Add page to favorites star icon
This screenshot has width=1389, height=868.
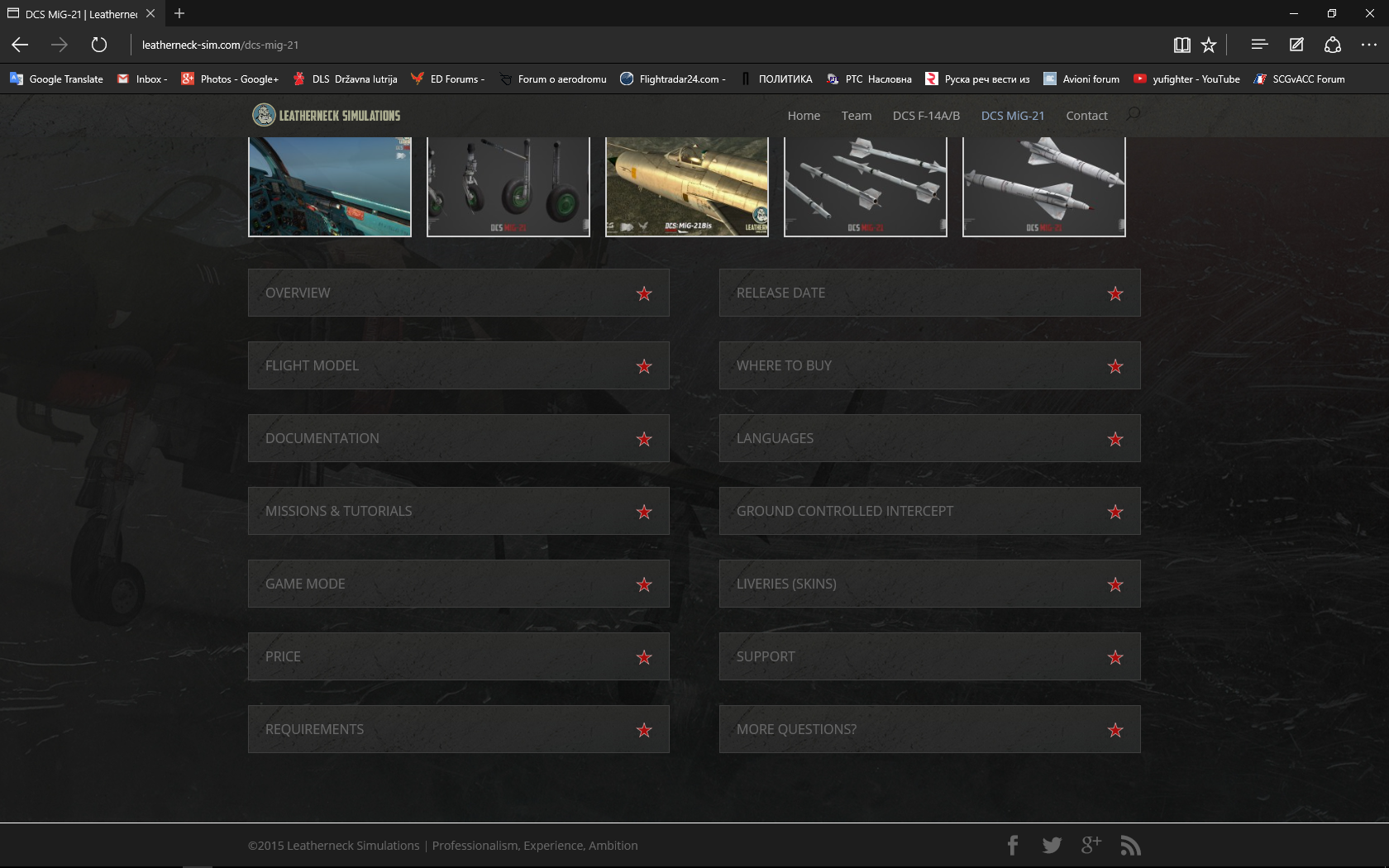click(x=1209, y=45)
